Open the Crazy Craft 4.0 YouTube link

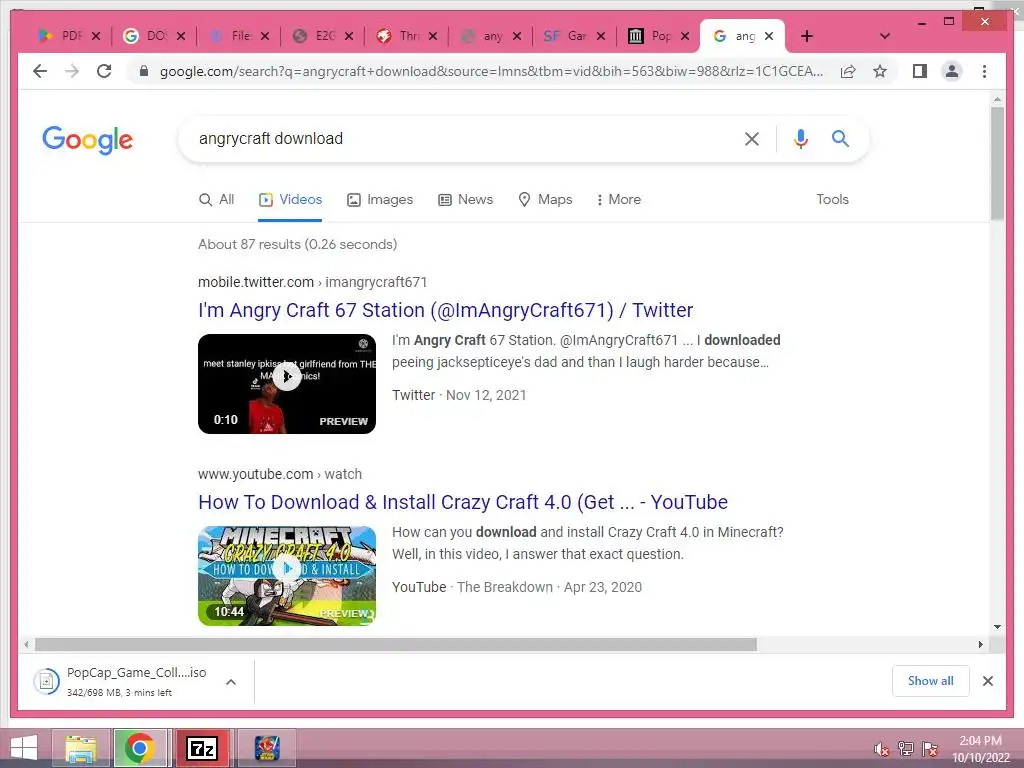click(x=462, y=502)
